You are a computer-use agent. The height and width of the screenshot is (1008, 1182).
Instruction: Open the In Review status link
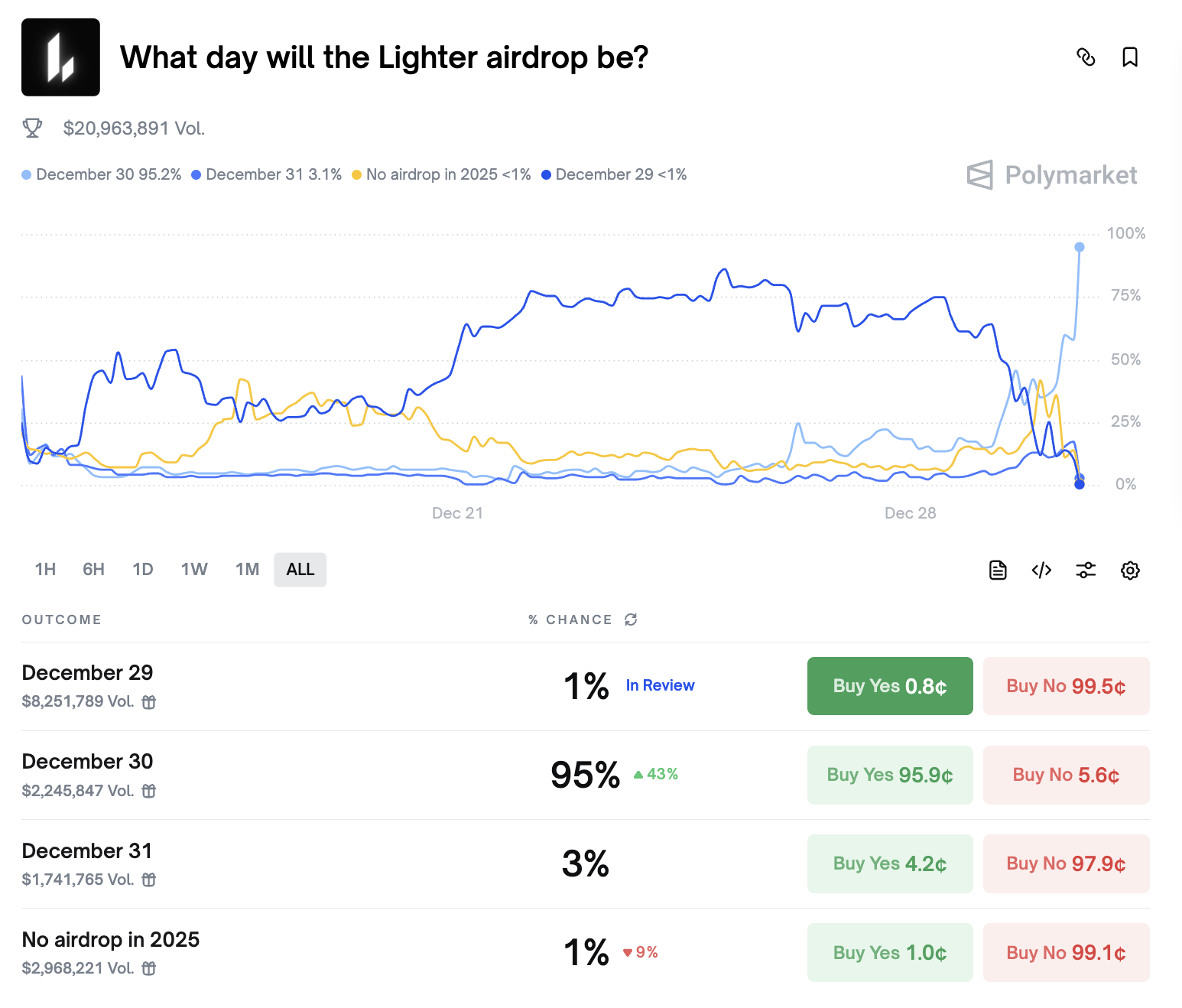[660, 685]
